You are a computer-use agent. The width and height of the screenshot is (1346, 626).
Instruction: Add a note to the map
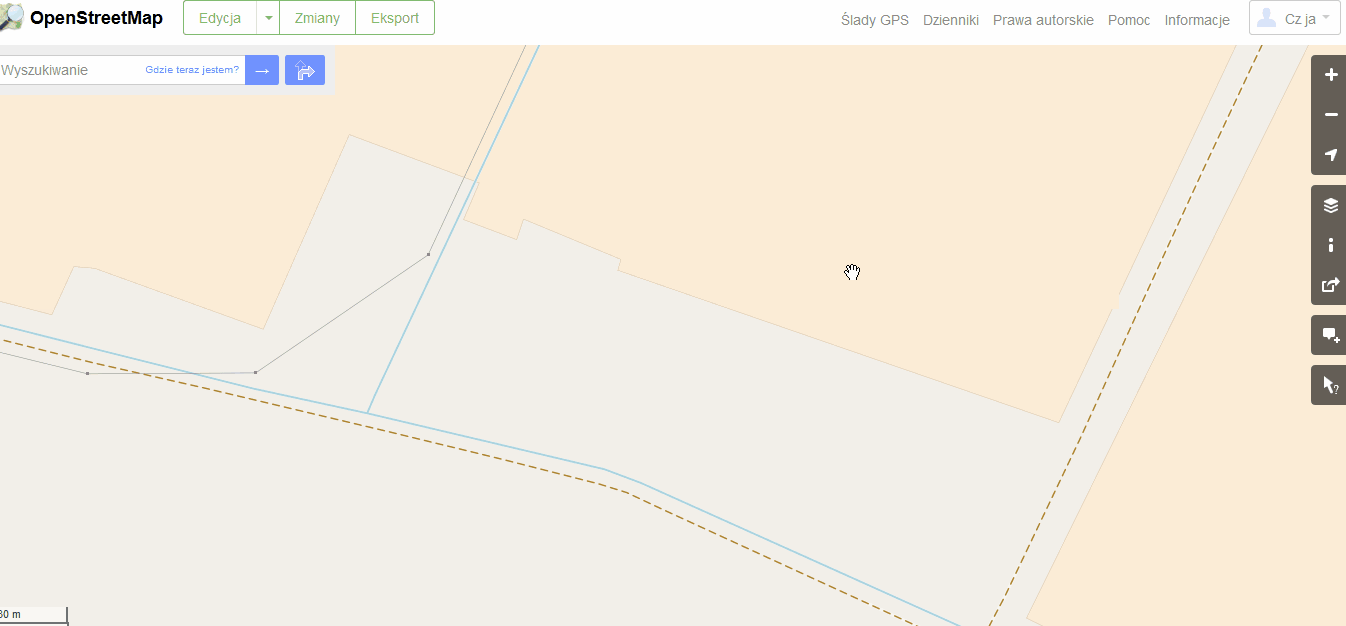1330,335
